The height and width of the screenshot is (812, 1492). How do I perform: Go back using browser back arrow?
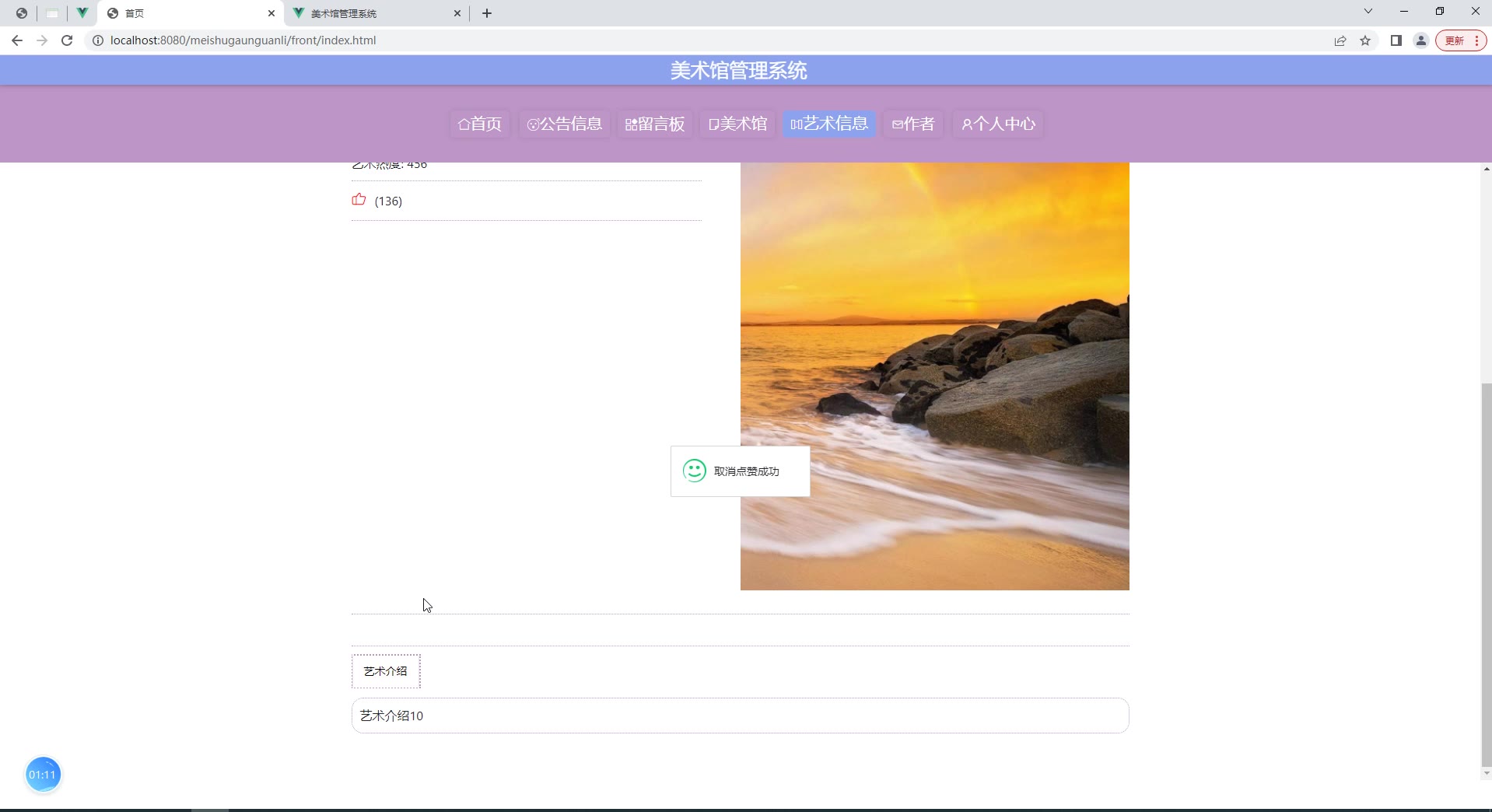tap(17, 40)
